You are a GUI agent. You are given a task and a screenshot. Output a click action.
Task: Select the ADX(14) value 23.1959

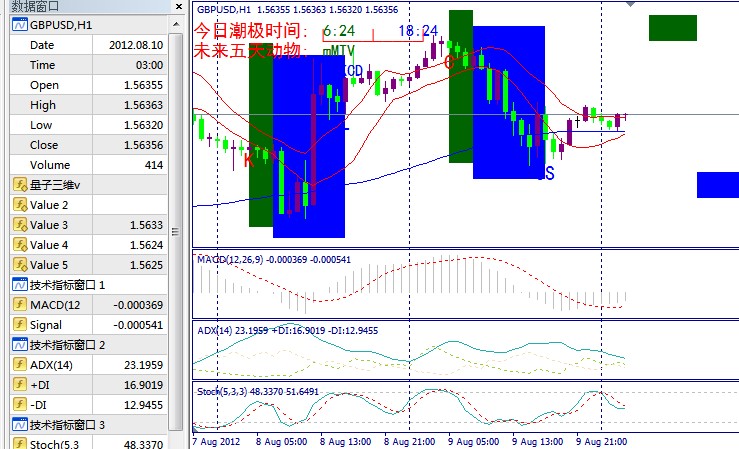pos(143,365)
